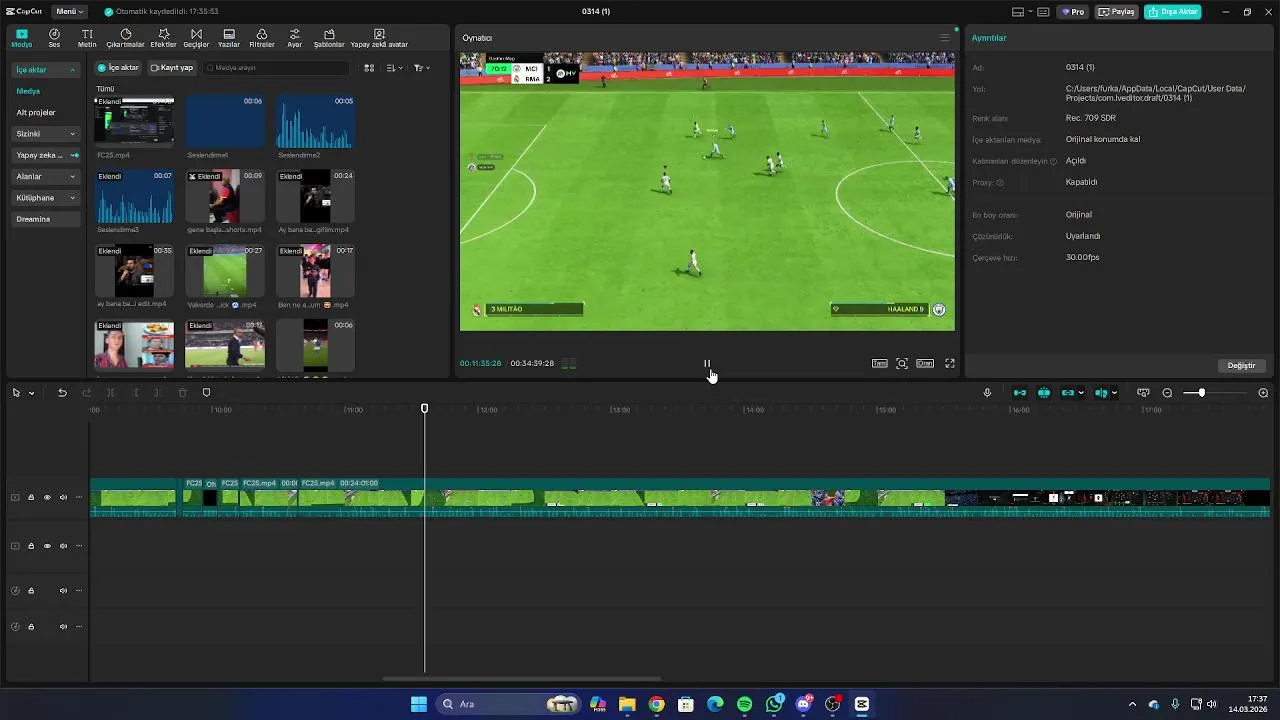
Task: Mute the first audio track
Action: tap(63, 591)
